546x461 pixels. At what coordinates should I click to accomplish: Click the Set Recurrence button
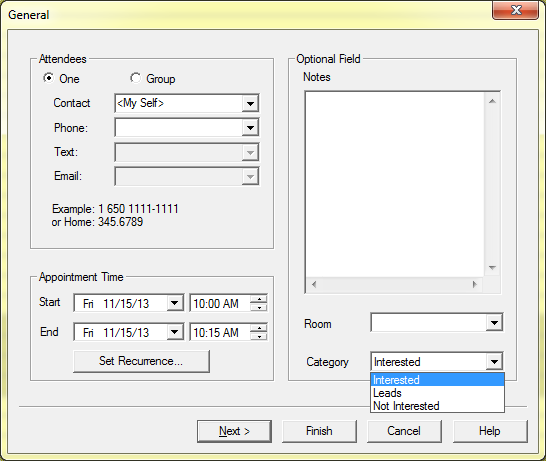(x=141, y=361)
